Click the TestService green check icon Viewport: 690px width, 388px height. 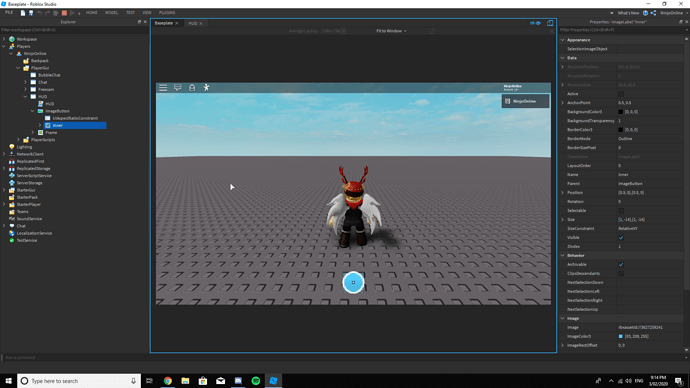tap(12, 240)
